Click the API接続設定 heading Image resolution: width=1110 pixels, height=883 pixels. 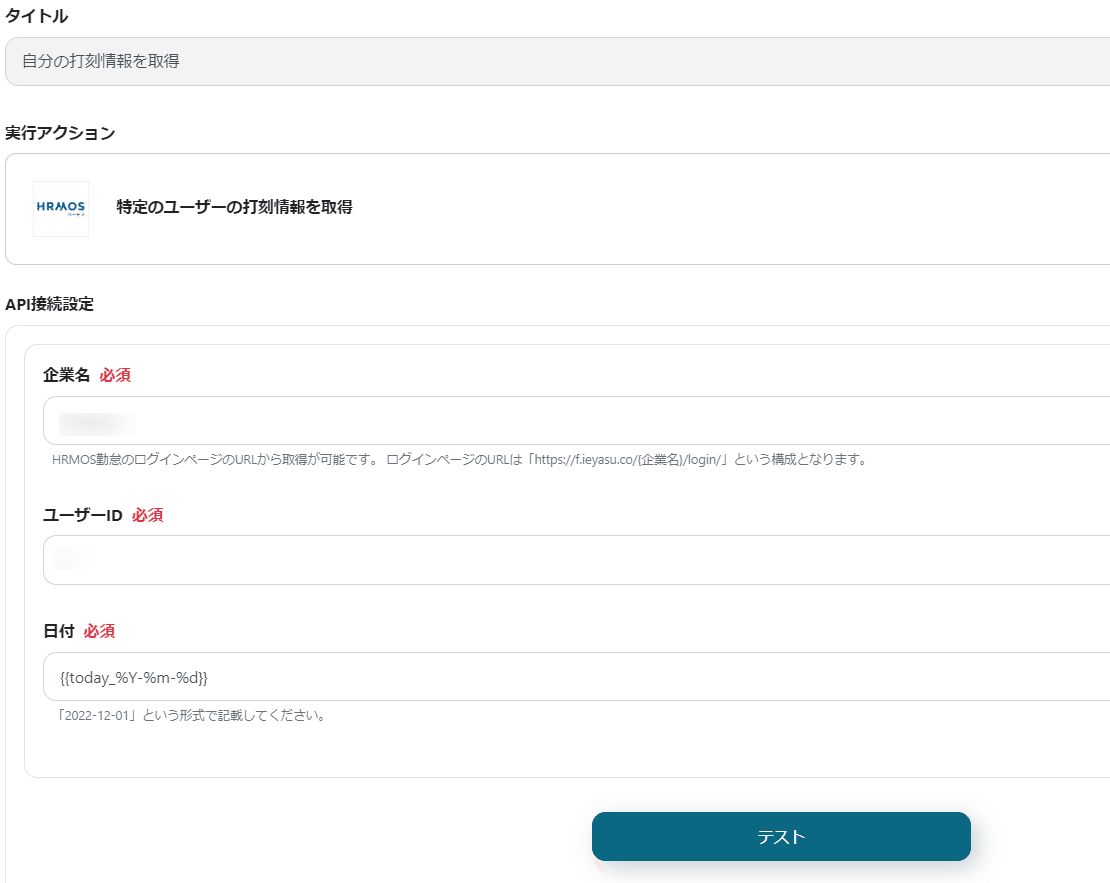coord(50,304)
